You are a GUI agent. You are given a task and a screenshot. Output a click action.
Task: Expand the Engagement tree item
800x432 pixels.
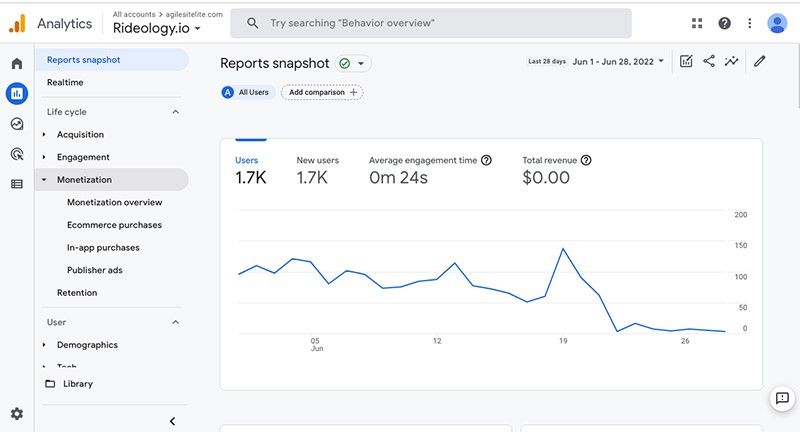coord(44,157)
